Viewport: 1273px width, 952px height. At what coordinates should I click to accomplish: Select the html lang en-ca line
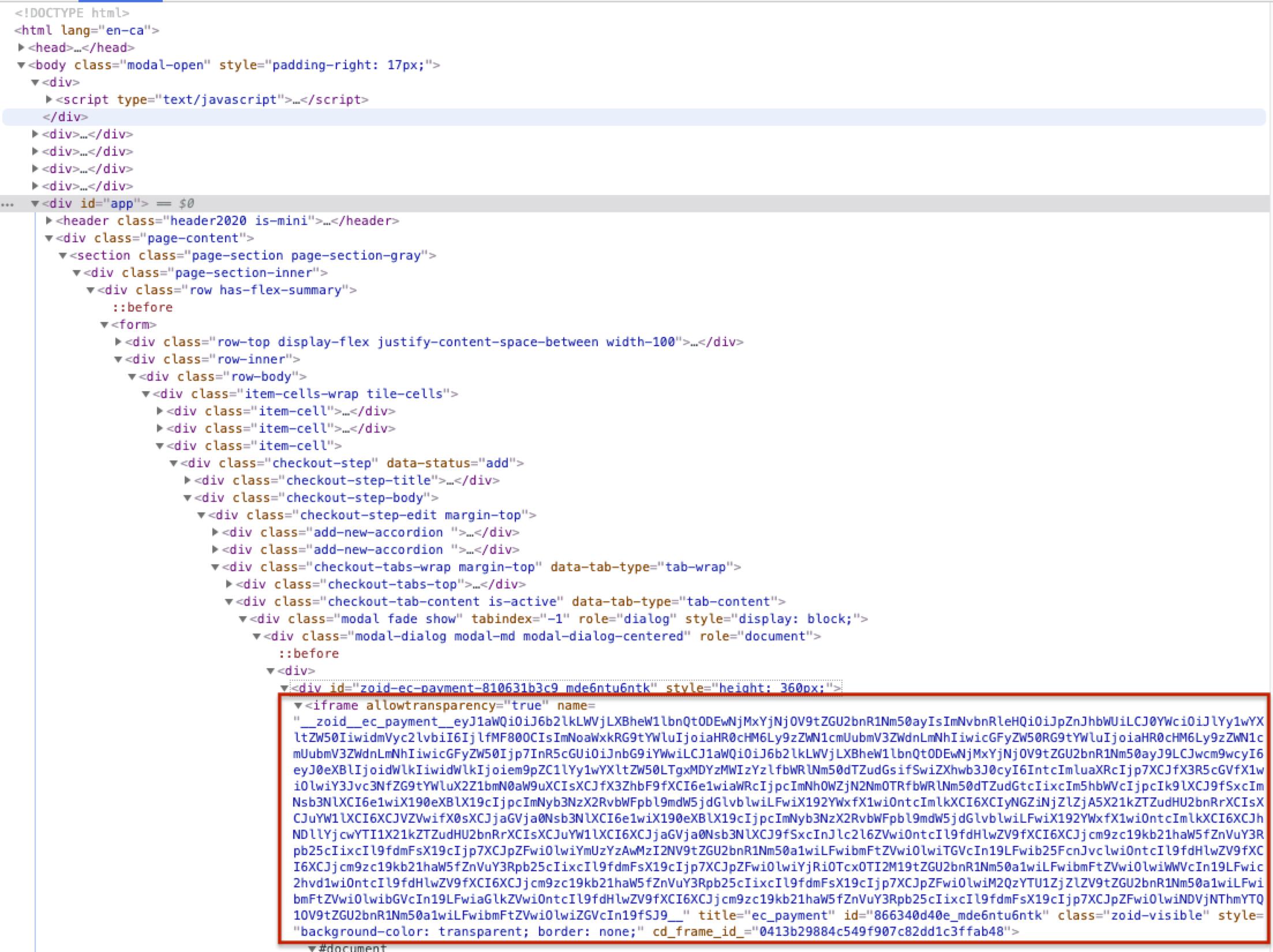click(x=87, y=30)
